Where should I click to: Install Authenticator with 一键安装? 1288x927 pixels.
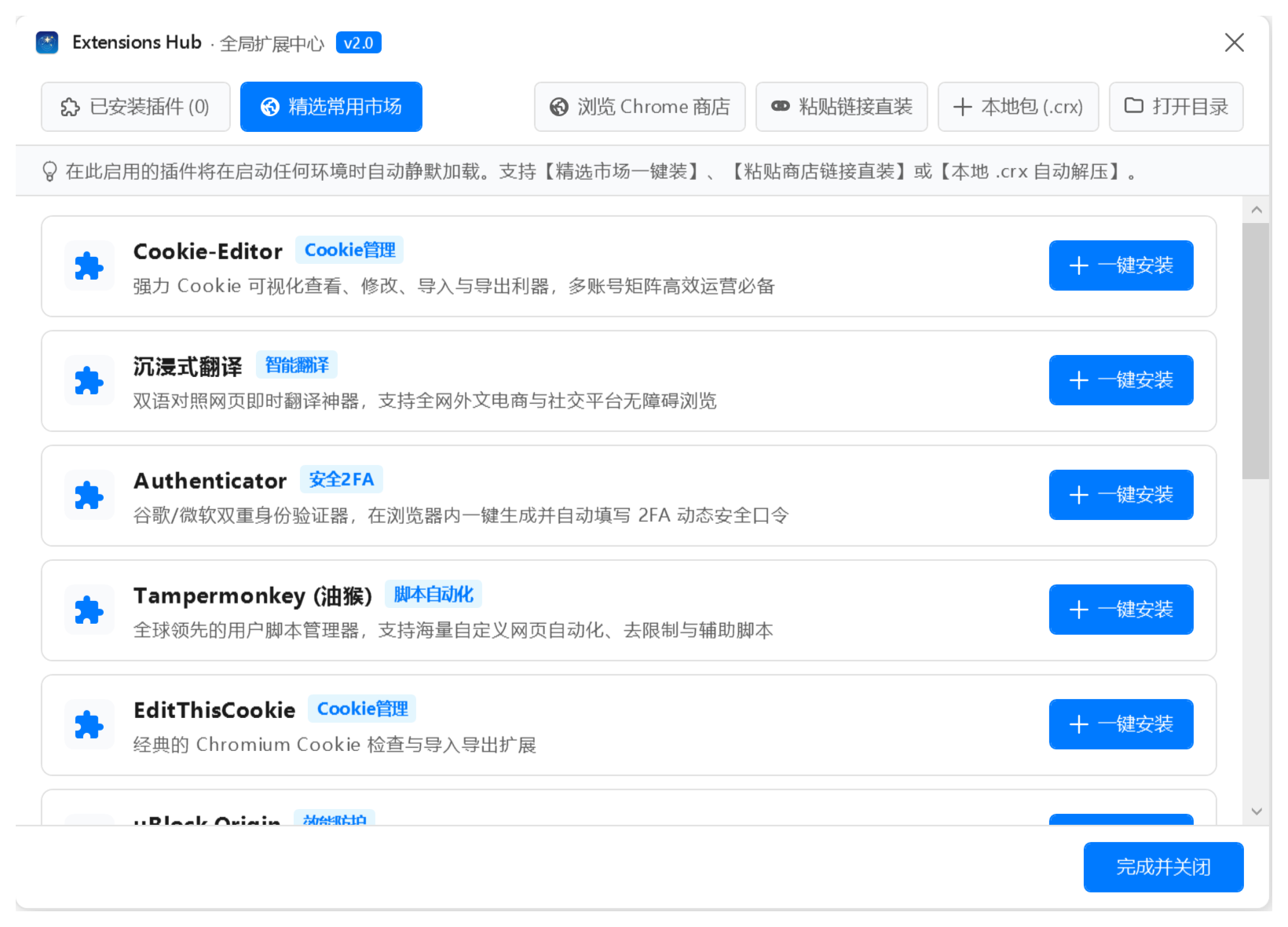[x=1122, y=495]
